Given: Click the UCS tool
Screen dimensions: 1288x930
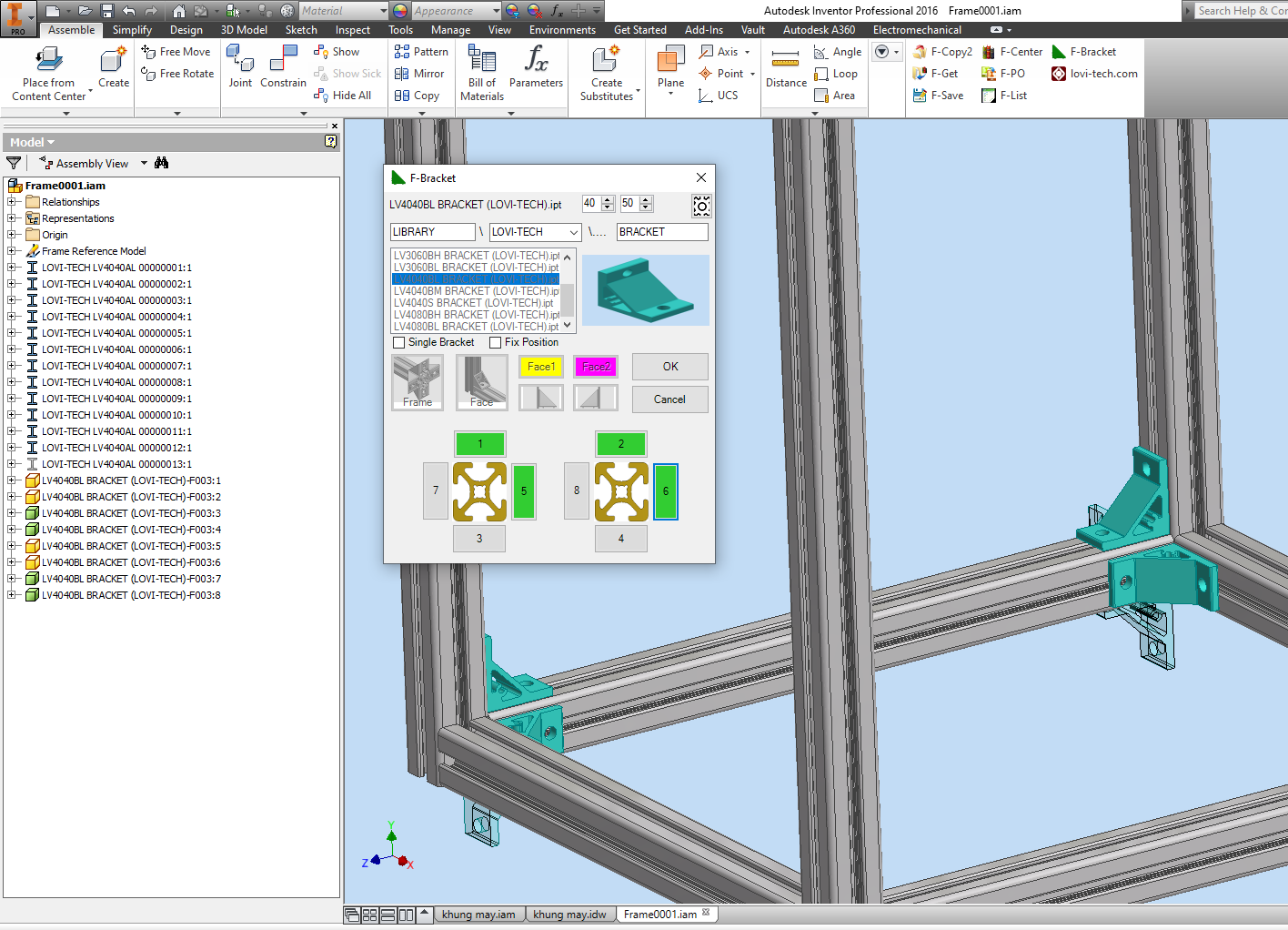Looking at the screenshot, I should [x=718, y=96].
